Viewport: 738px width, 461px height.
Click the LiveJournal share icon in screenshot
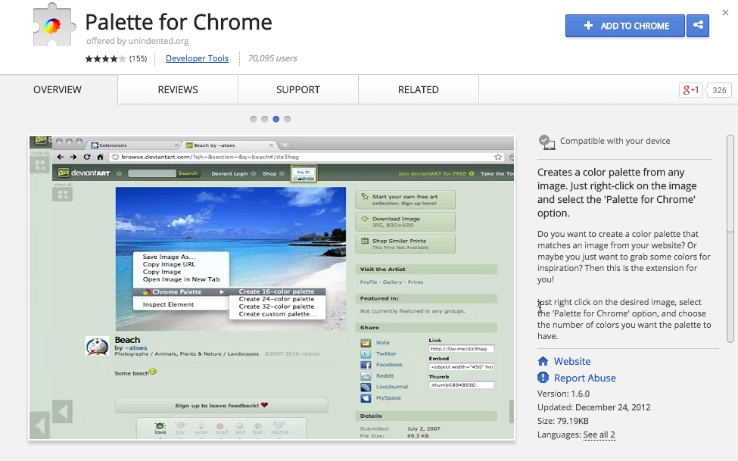pyautogui.click(x=366, y=387)
